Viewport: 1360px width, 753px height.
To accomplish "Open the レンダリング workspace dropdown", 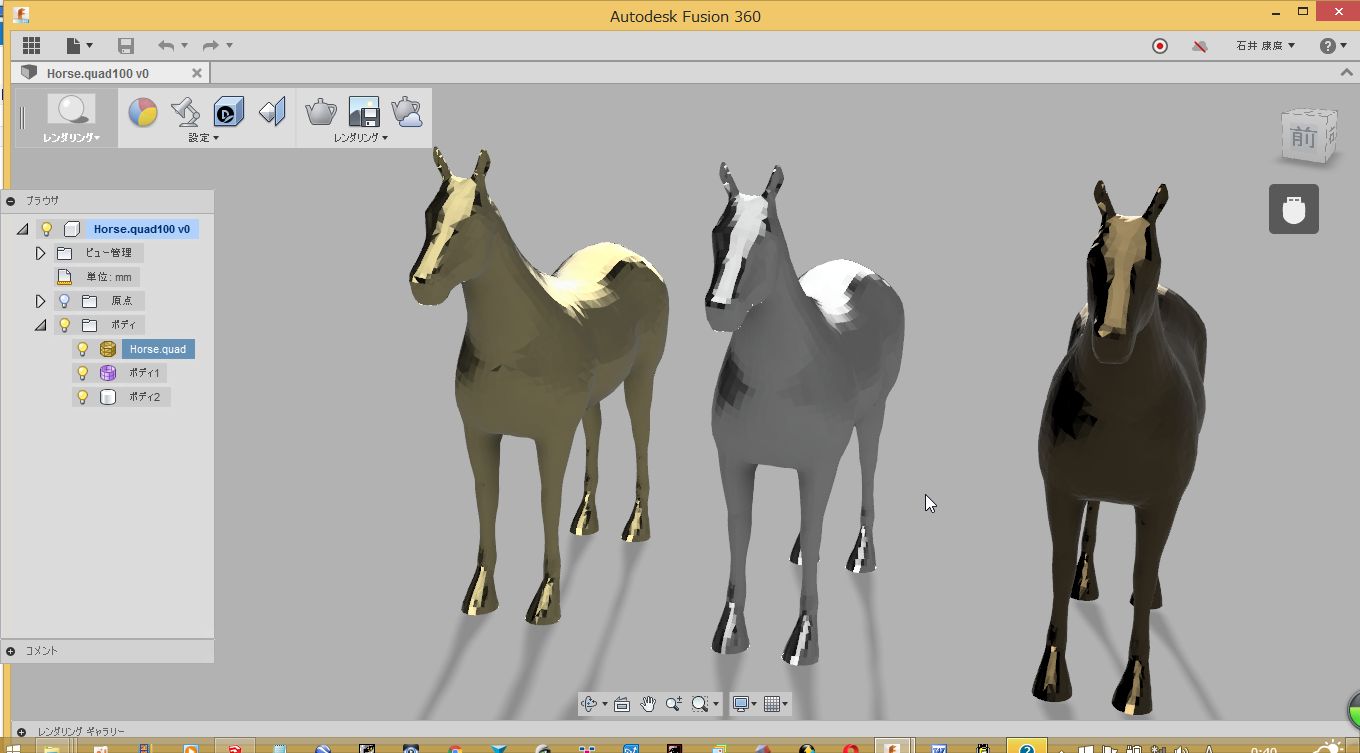I will [71, 138].
